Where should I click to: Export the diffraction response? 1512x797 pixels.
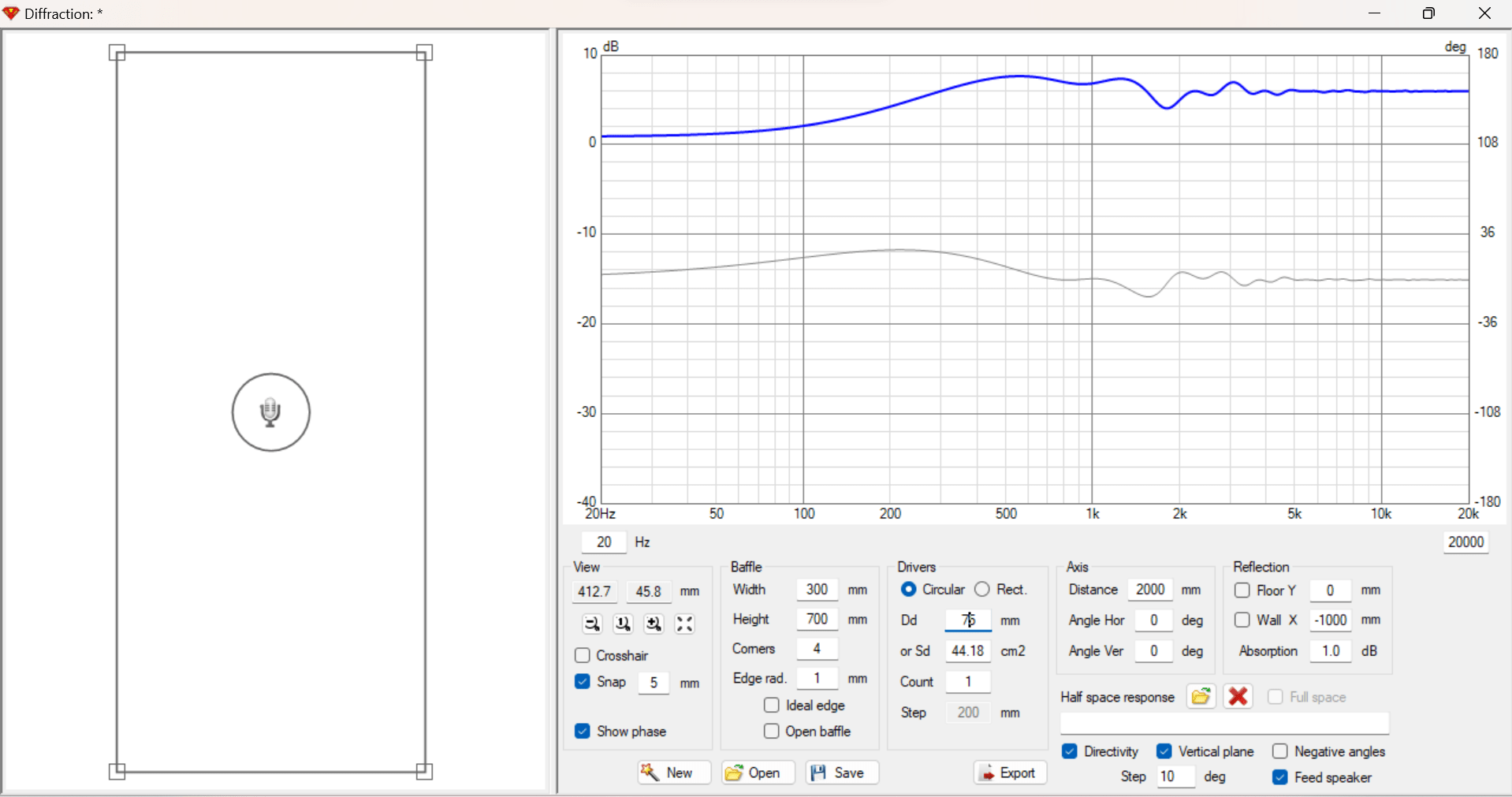(1010, 773)
